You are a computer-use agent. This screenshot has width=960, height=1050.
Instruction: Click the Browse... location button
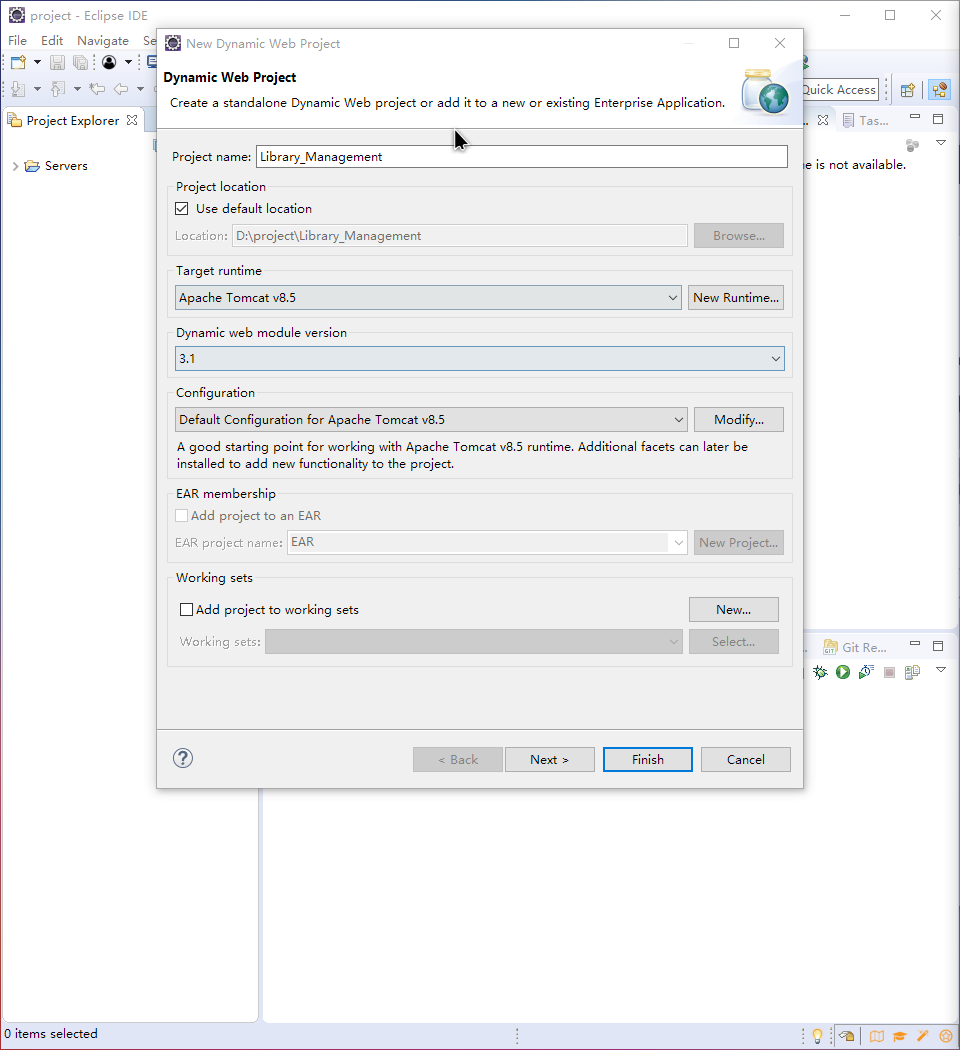738,236
